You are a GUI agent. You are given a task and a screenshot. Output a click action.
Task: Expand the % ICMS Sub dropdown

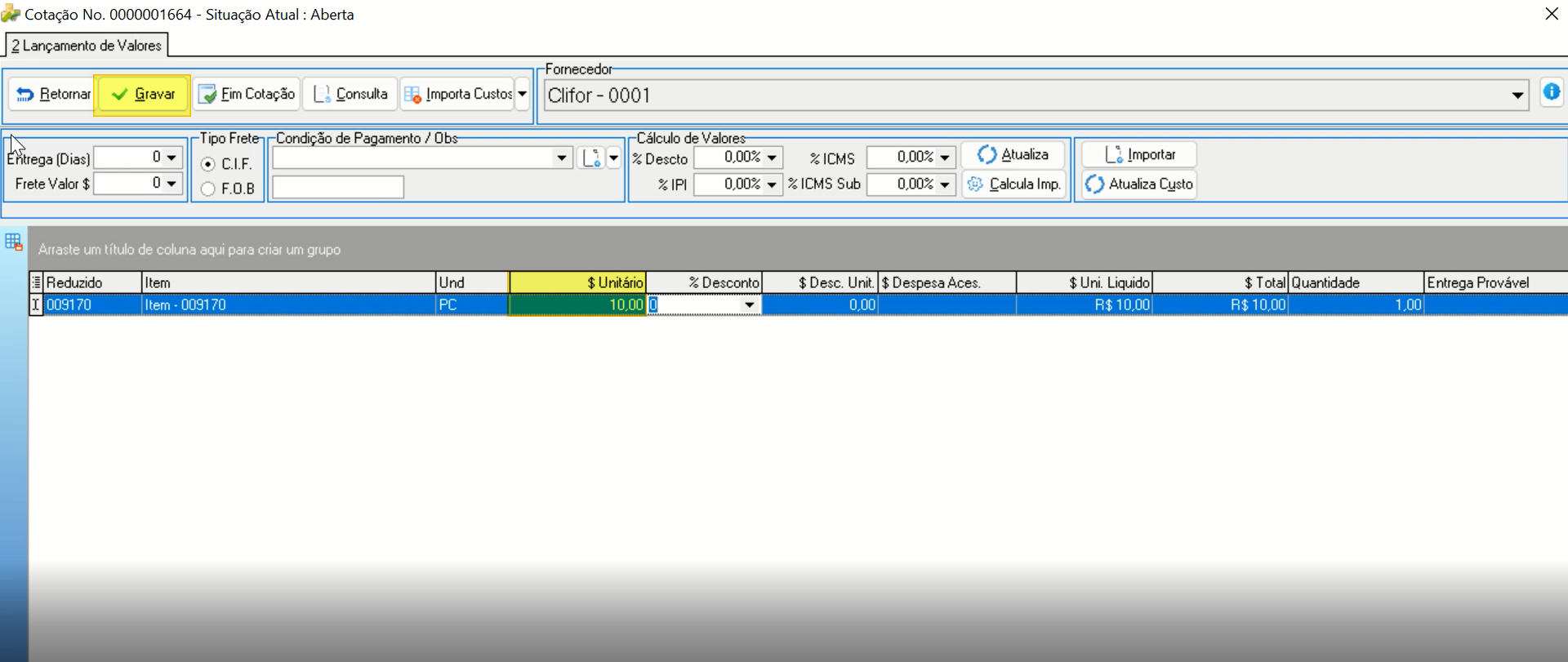coord(945,184)
